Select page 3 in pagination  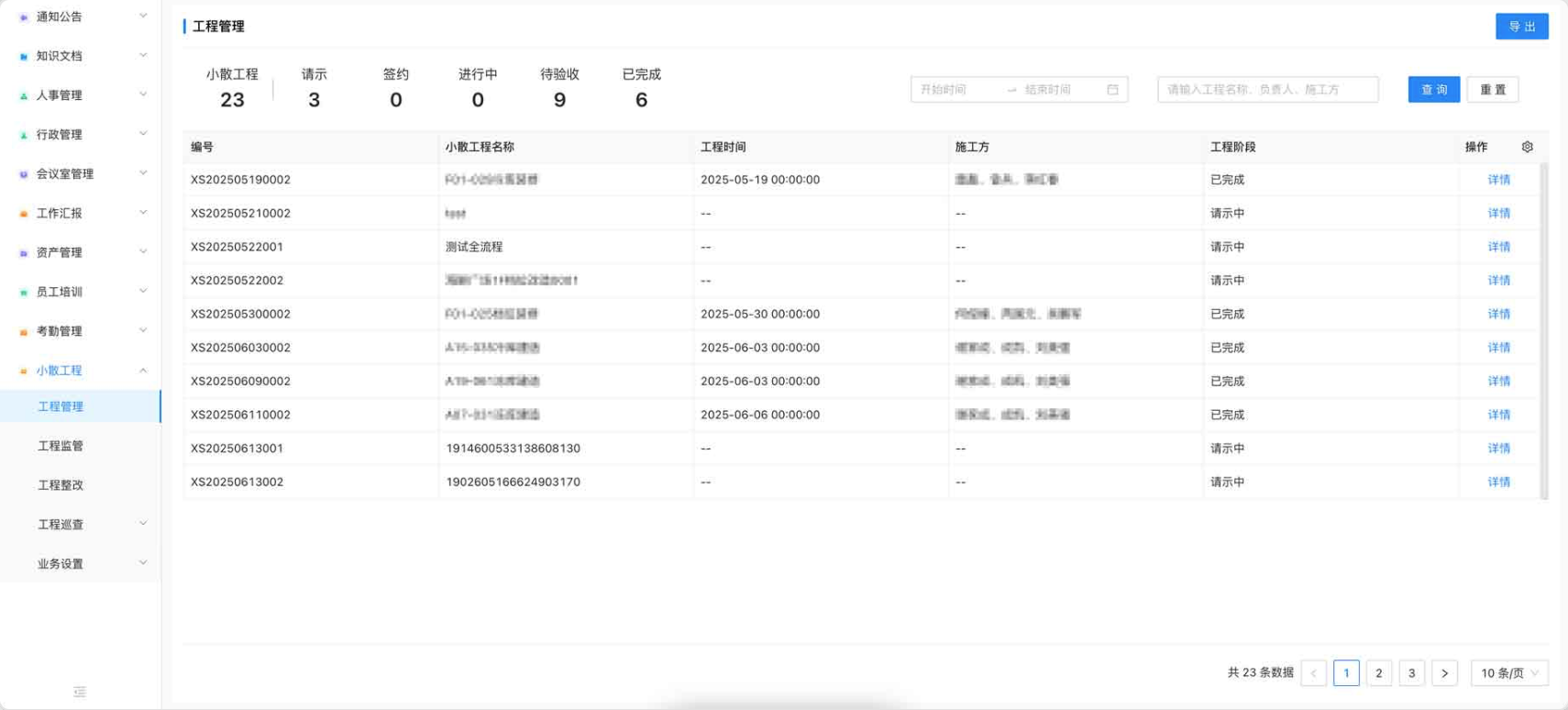[1411, 673]
